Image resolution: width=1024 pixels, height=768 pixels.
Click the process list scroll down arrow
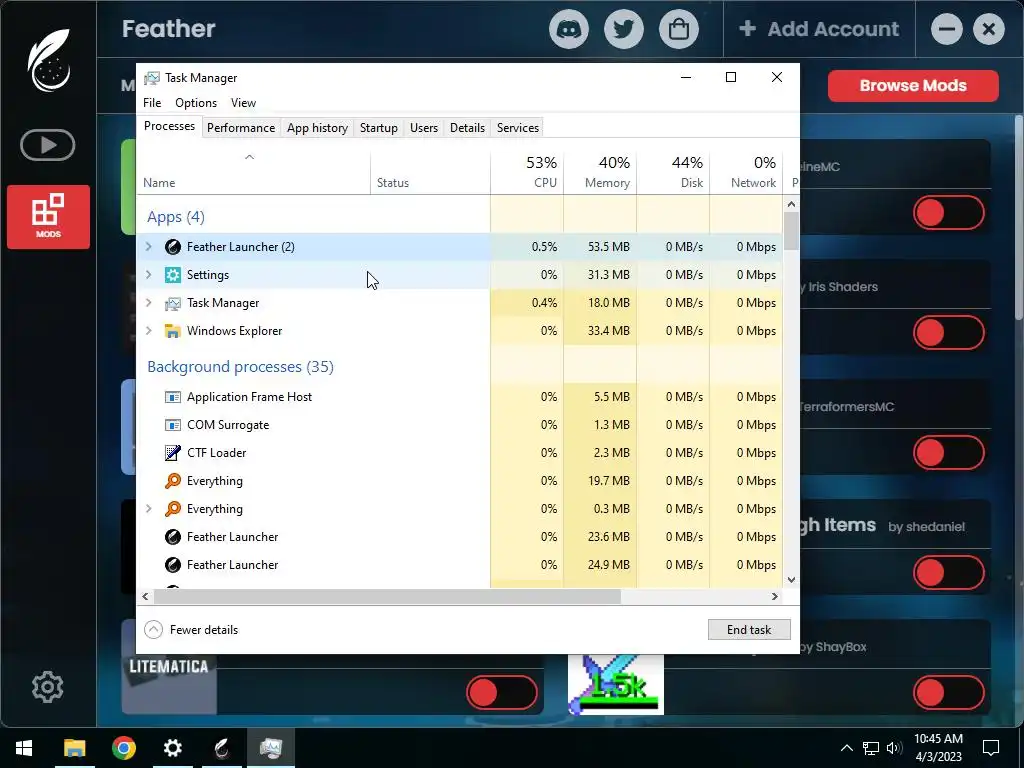coord(791,579)
